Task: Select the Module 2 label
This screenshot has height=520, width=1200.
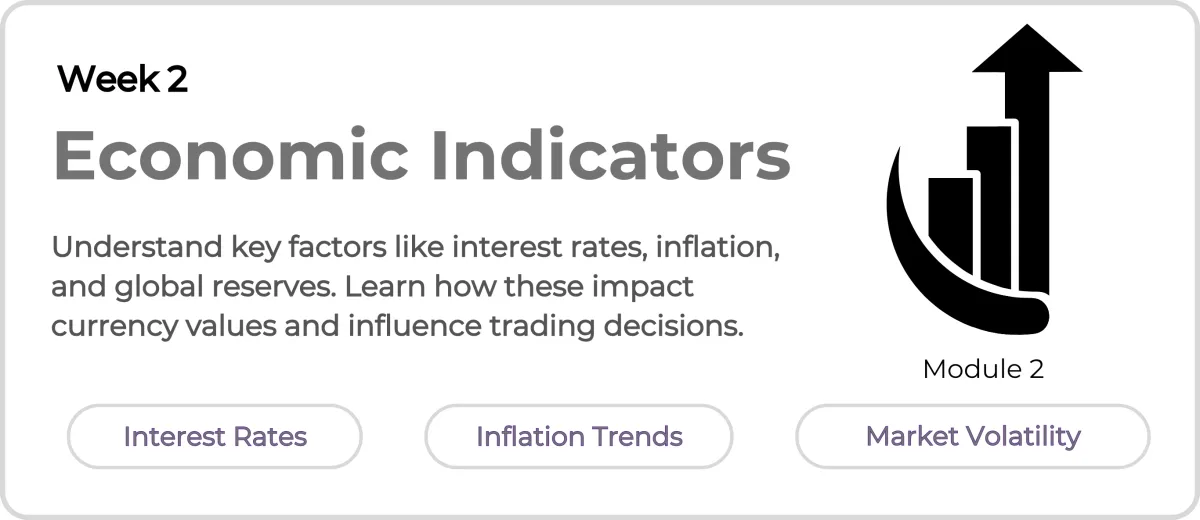Action: point(983,369)
